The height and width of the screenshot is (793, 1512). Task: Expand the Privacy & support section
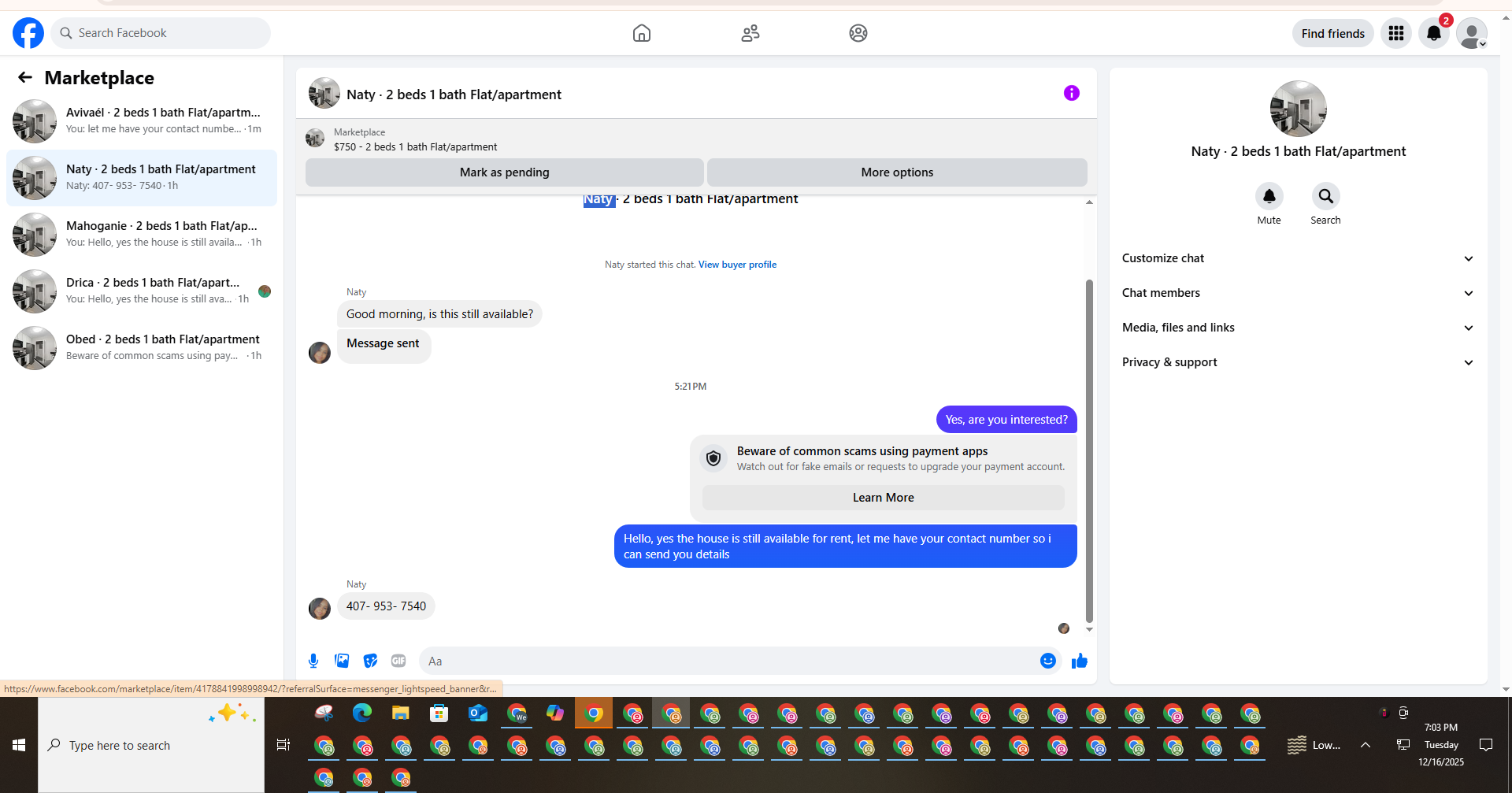(1299, 362)
